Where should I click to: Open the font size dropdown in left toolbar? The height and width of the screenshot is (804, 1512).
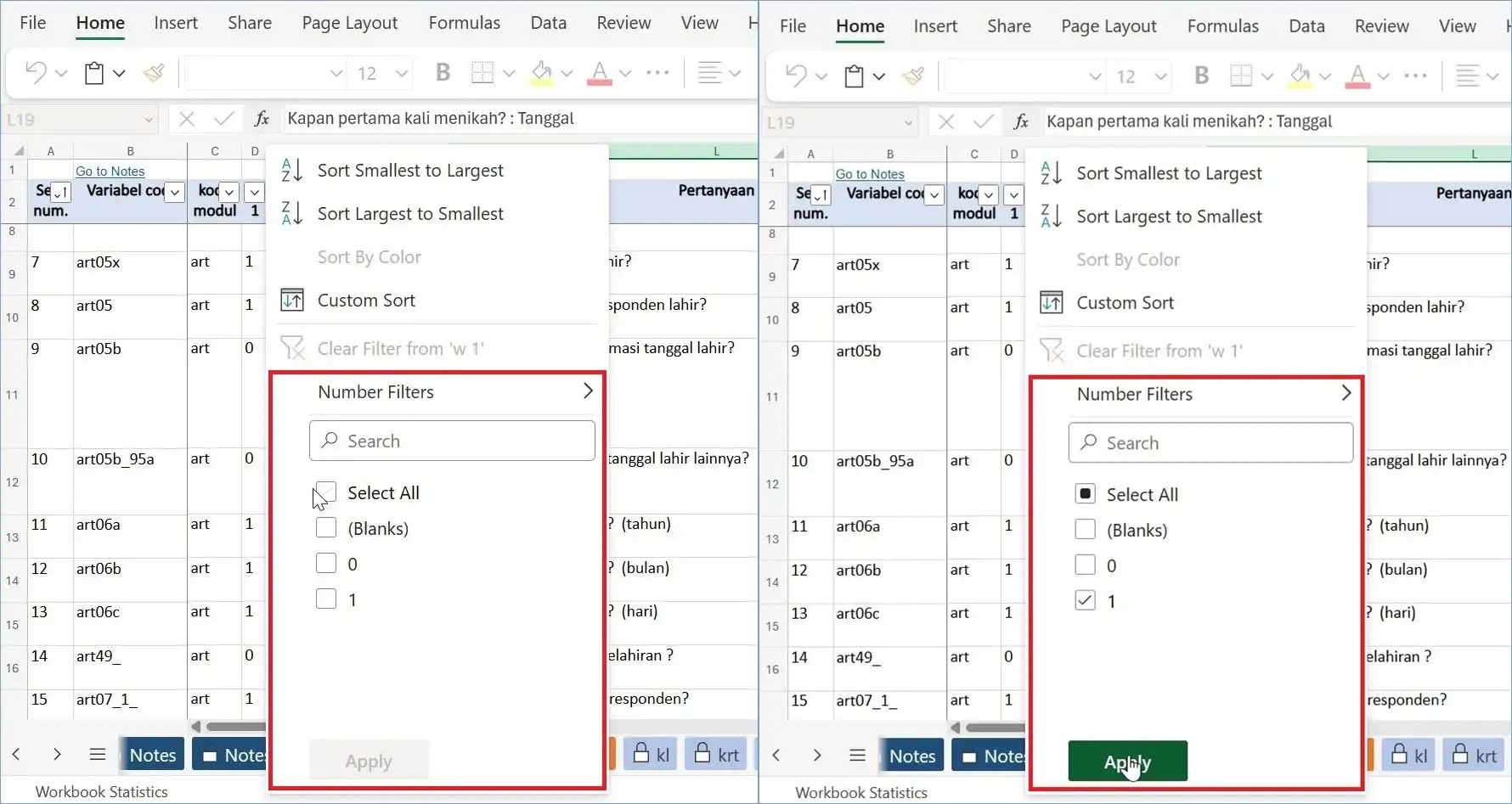(x=402, y=74)
